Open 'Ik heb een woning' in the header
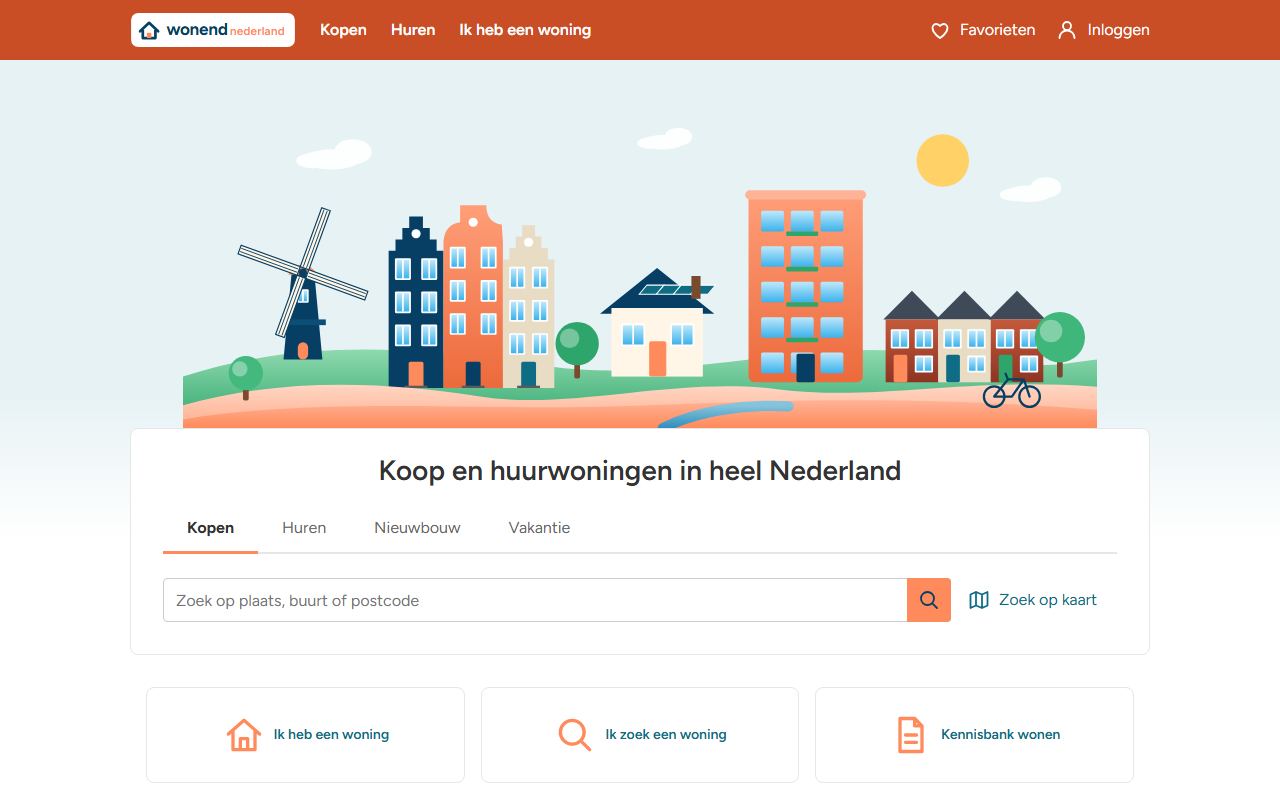Image resolution: width=1280 pixels, height=800 pixels. coord(525,30)
